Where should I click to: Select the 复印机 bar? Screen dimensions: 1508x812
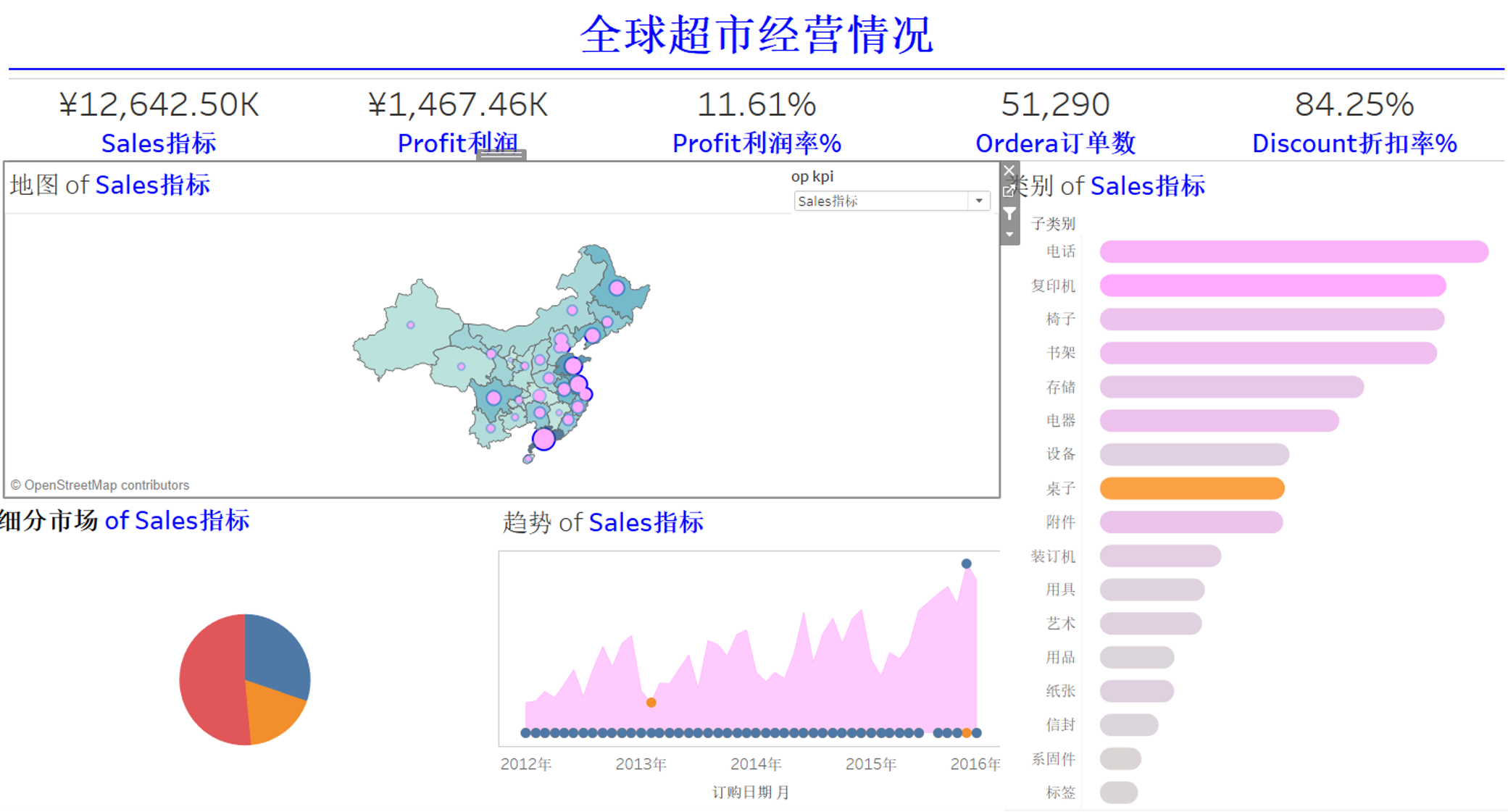click(1272, 285)
